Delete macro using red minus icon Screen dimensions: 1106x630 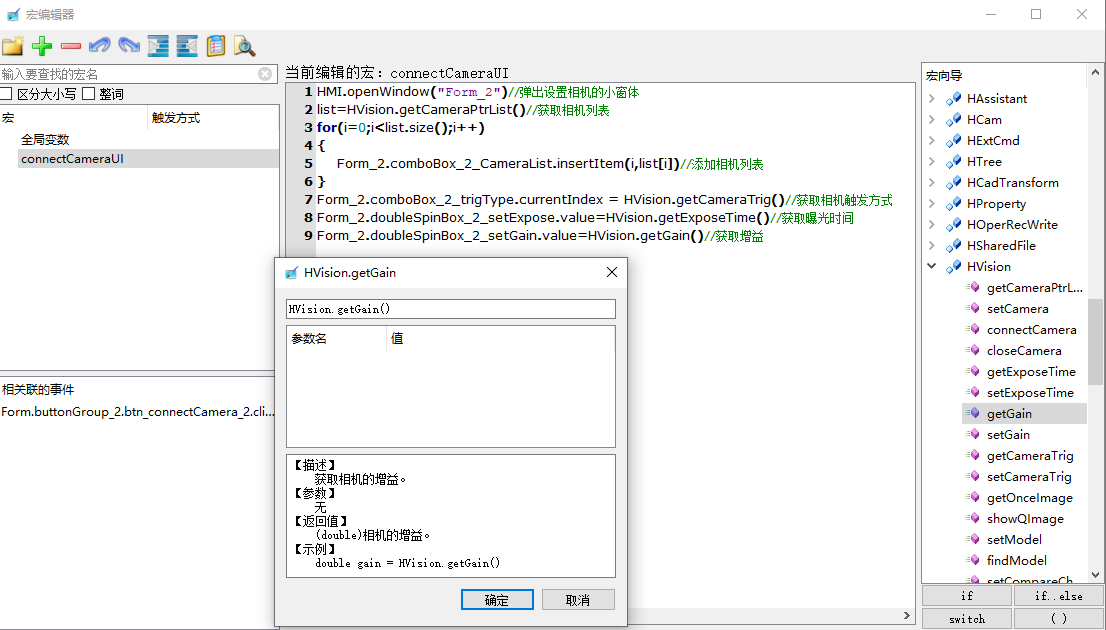71,46
